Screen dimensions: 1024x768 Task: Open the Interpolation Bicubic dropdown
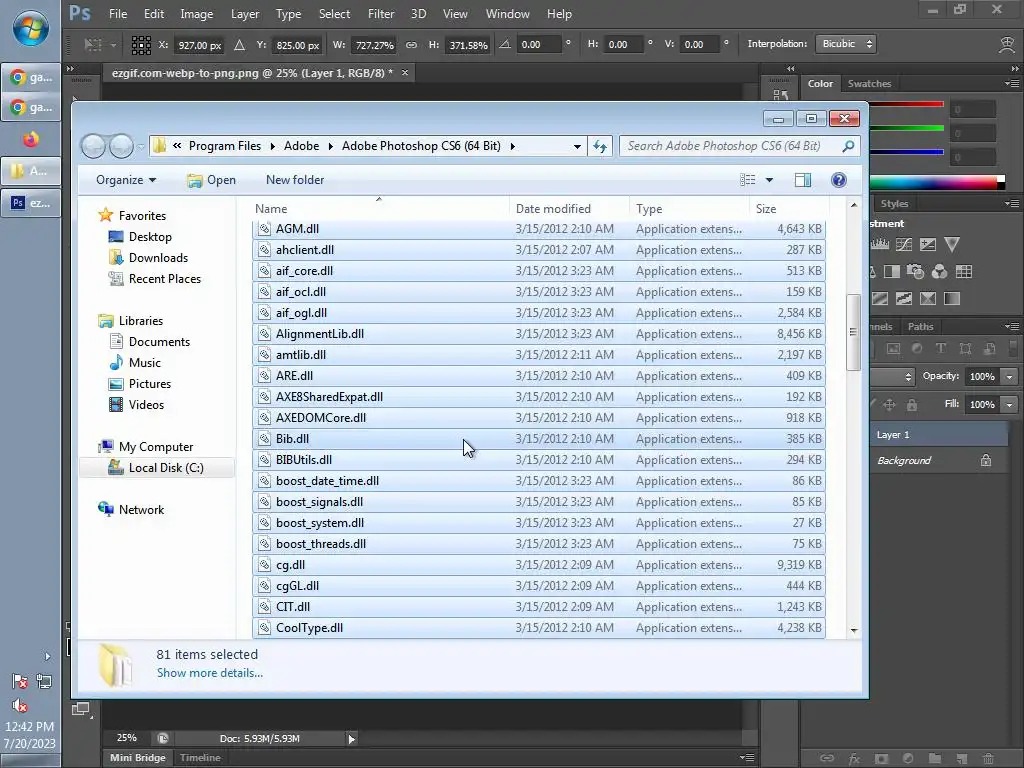pos(846,44)
